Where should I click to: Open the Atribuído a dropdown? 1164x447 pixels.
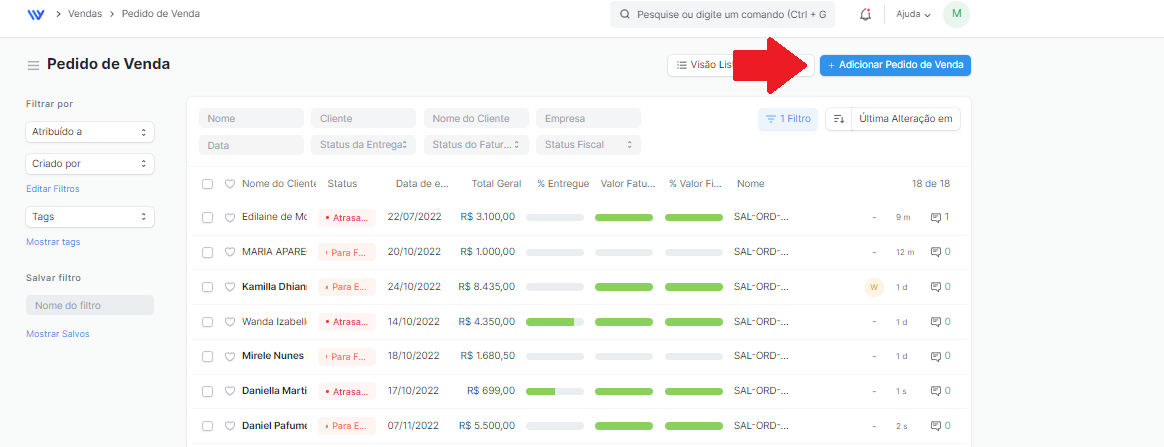click(90, 131)
